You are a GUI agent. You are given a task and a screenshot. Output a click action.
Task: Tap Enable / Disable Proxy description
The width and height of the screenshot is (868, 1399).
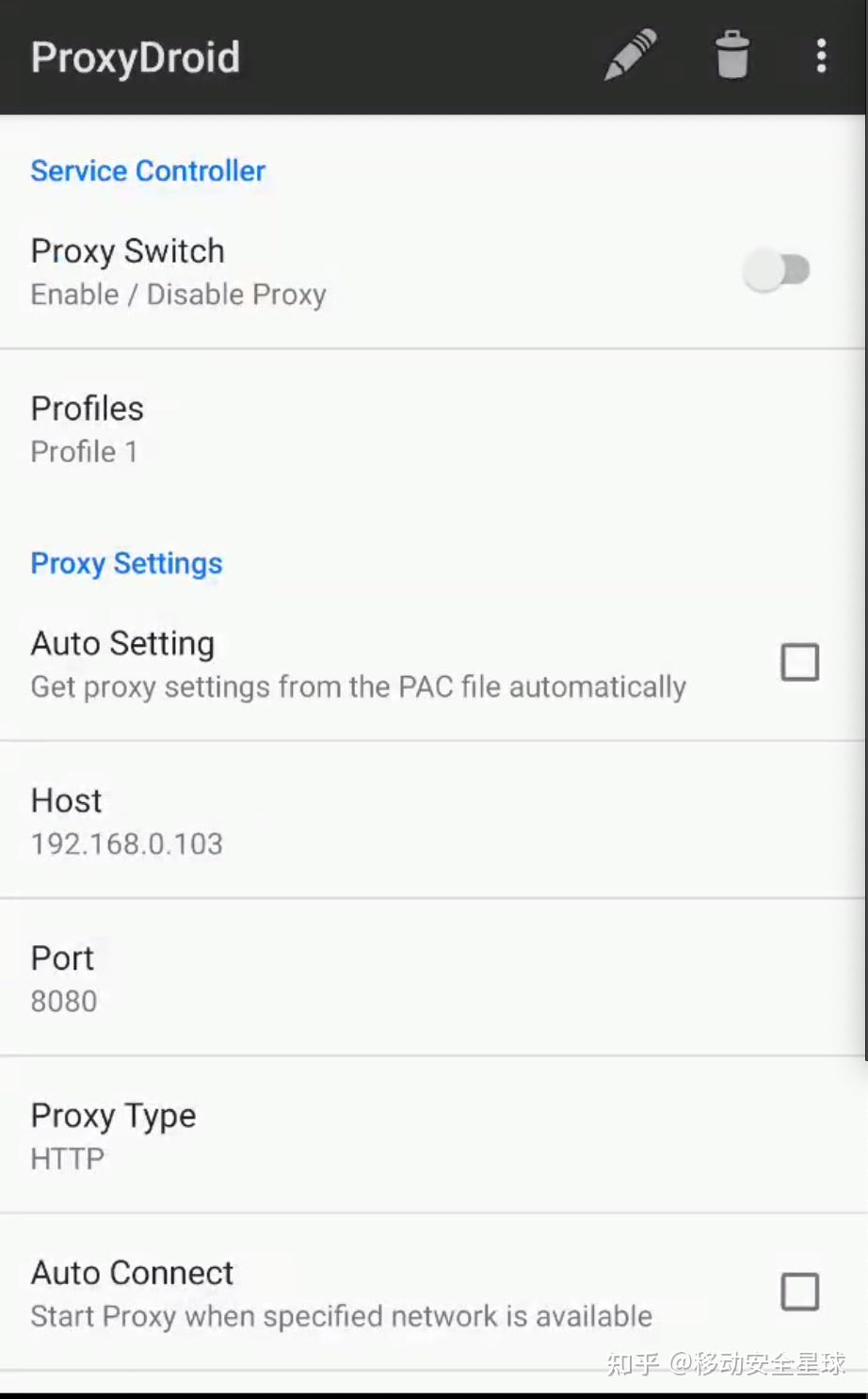179,295
